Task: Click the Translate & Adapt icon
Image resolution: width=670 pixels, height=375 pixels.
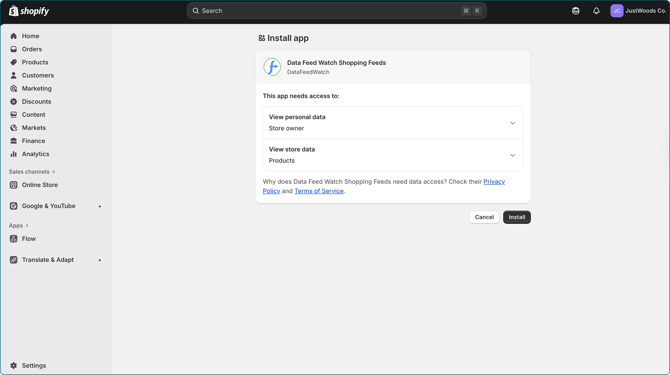Action: [14, 260]
